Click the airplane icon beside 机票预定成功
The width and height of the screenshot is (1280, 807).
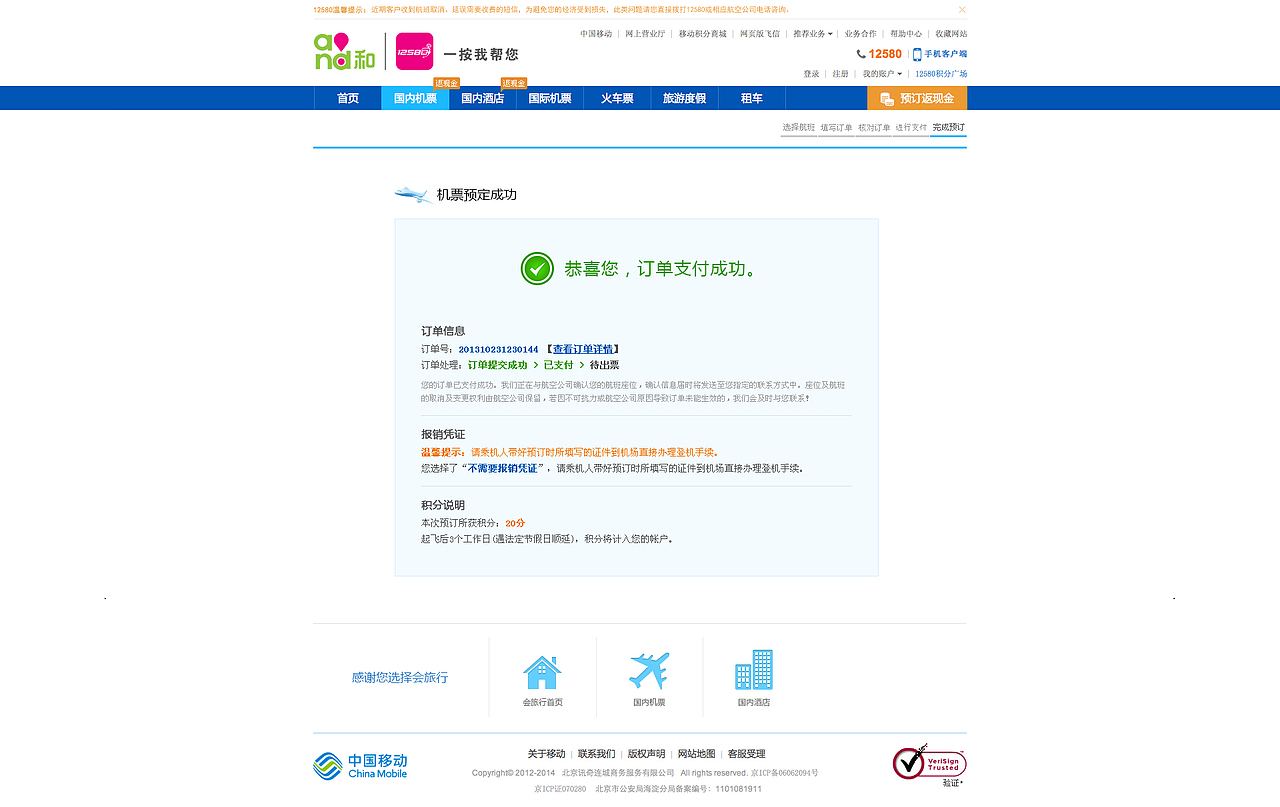(412, 194)
